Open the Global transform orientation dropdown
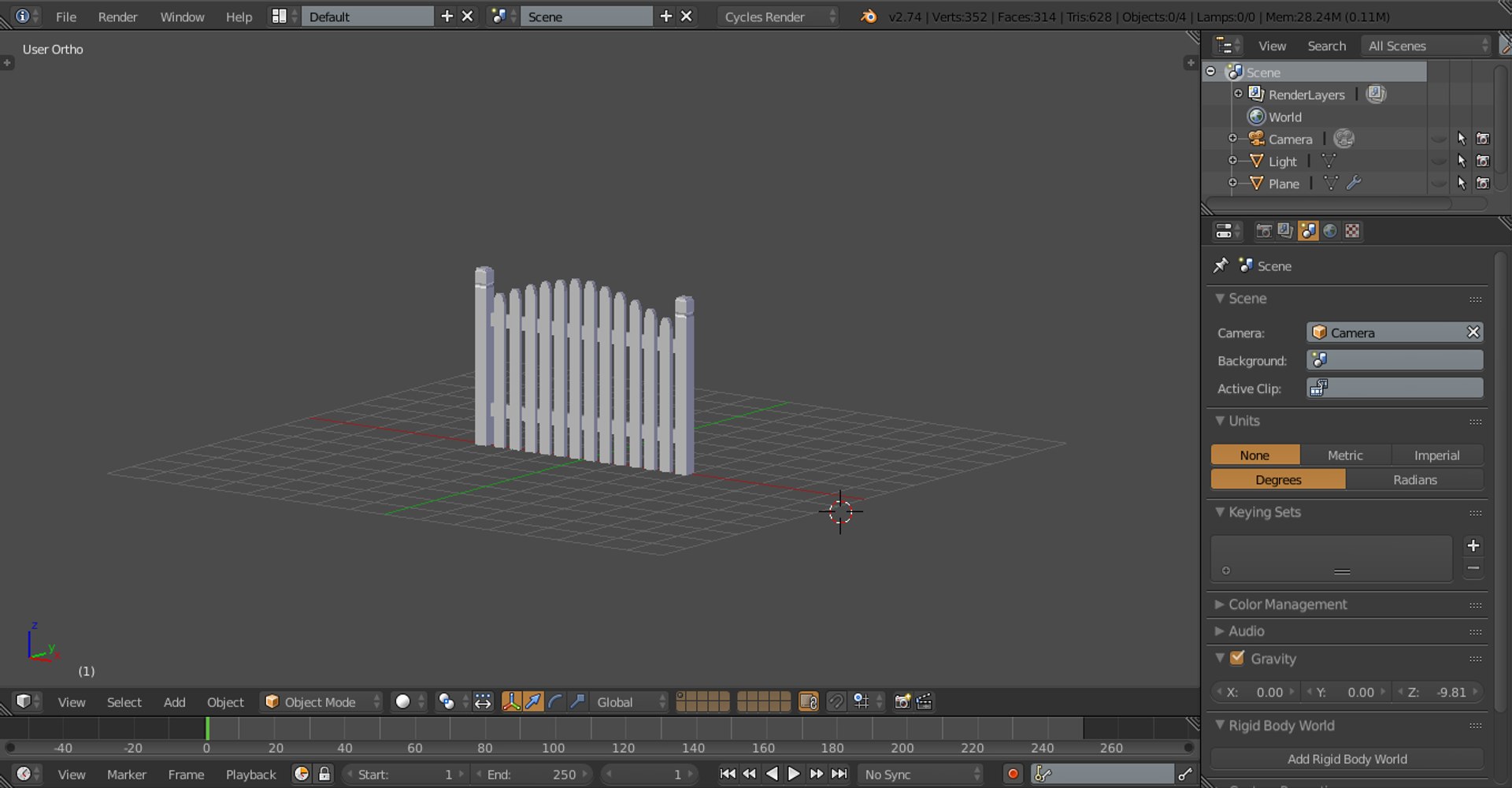Image resolution: width=1512 pixels, height=788 pixels. tap(630, 701)
